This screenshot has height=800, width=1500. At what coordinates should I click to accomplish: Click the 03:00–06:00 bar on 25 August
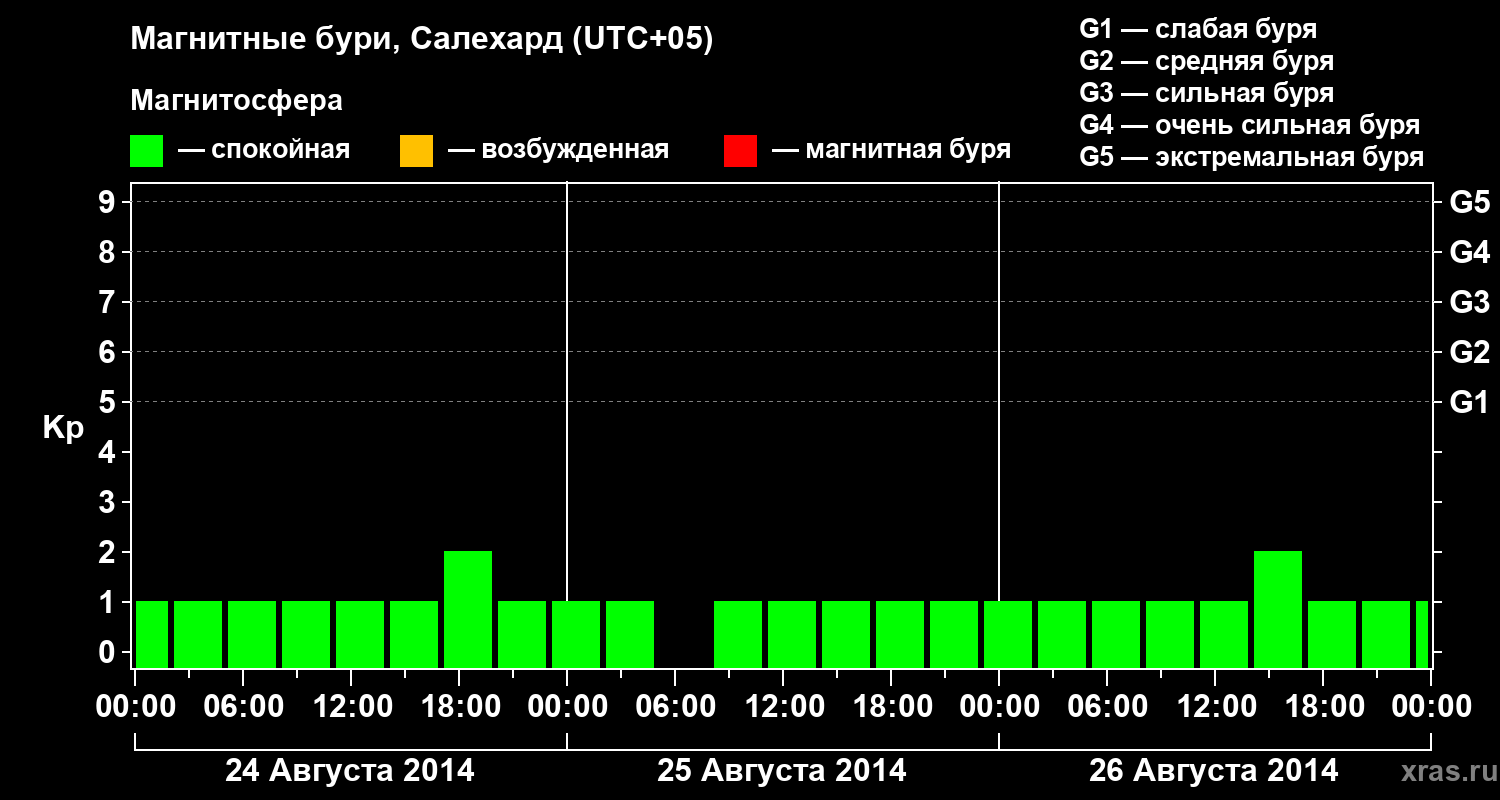tap(630, 634)
